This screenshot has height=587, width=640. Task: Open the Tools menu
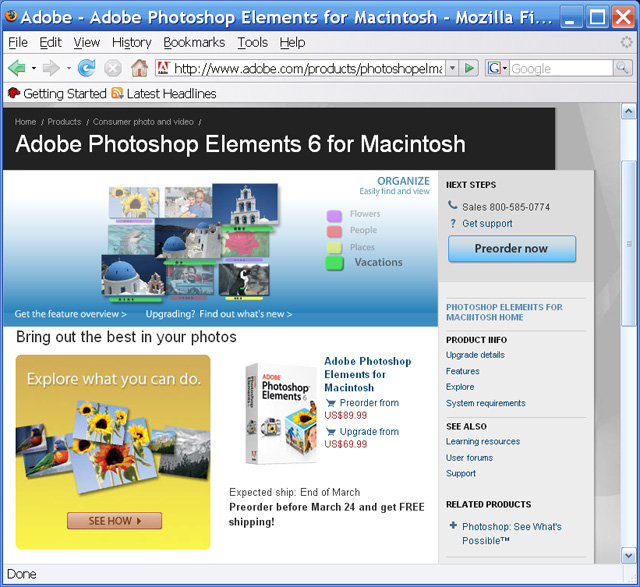coord(253,42)
